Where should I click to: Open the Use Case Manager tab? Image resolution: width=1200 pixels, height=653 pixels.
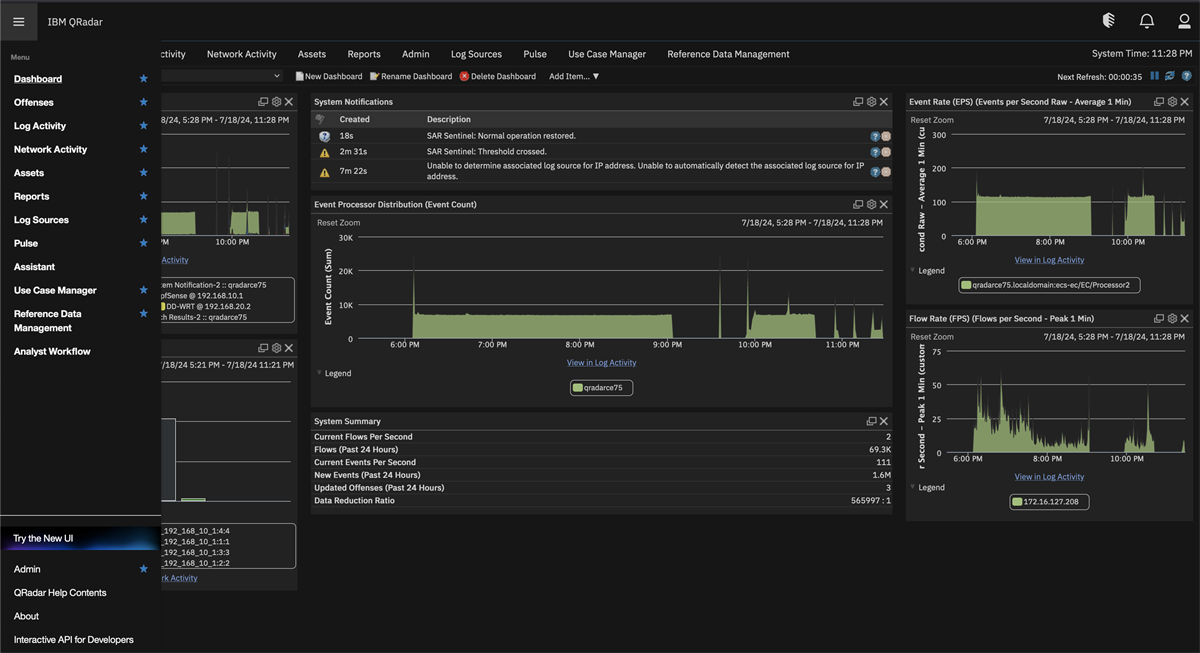pyautogui.click(x=607, y=54)
